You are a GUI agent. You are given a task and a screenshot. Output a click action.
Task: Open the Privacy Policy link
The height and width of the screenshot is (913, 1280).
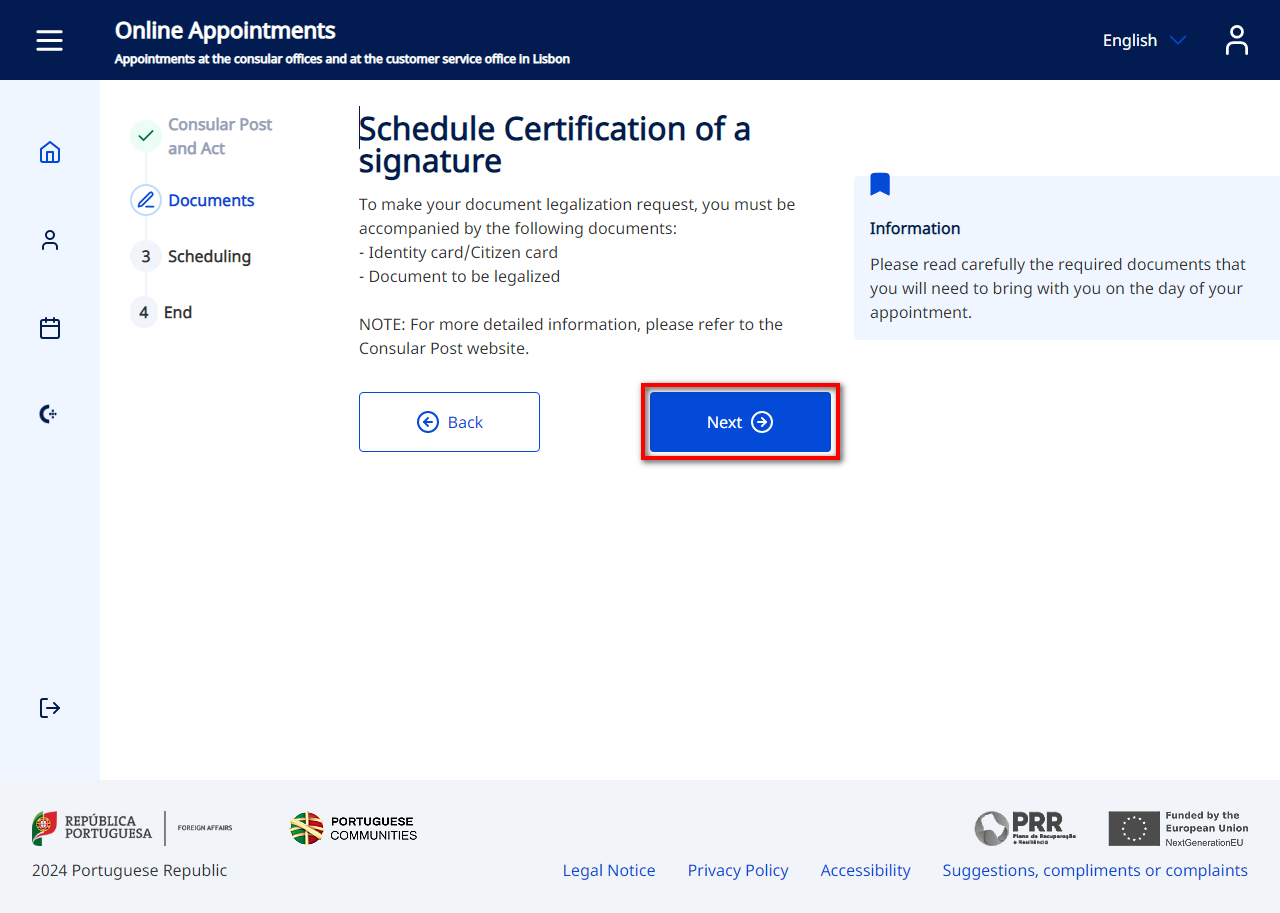[737, 870]
